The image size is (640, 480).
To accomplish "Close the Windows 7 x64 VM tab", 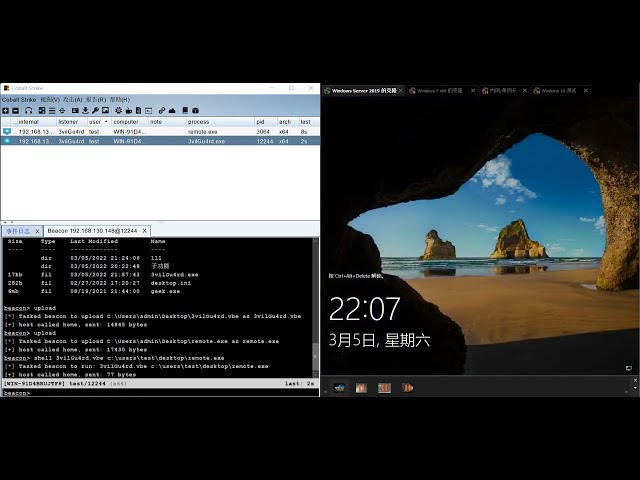I will click(473, 91).
